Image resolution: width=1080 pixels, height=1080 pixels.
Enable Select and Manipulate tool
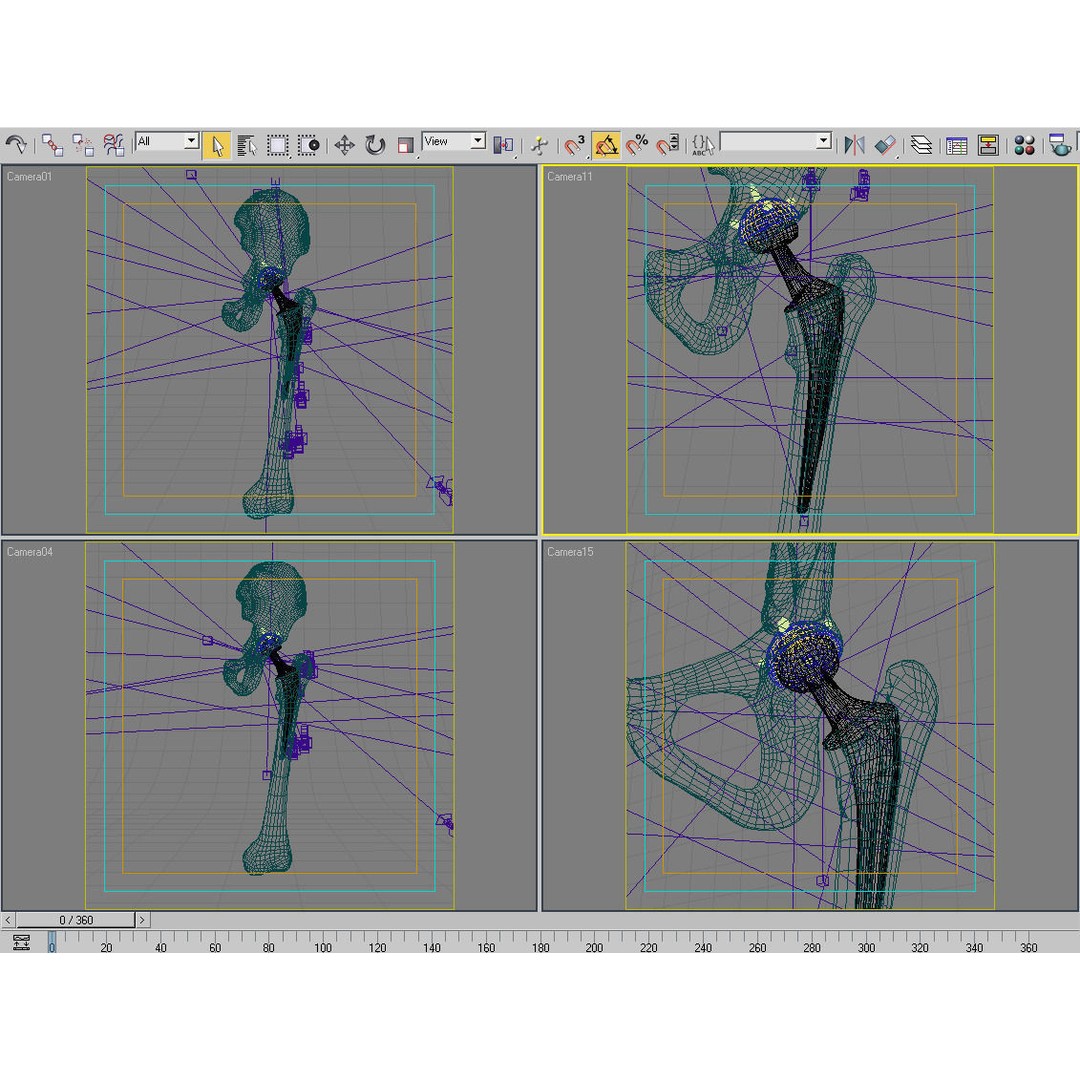click(x=539, y=145)
